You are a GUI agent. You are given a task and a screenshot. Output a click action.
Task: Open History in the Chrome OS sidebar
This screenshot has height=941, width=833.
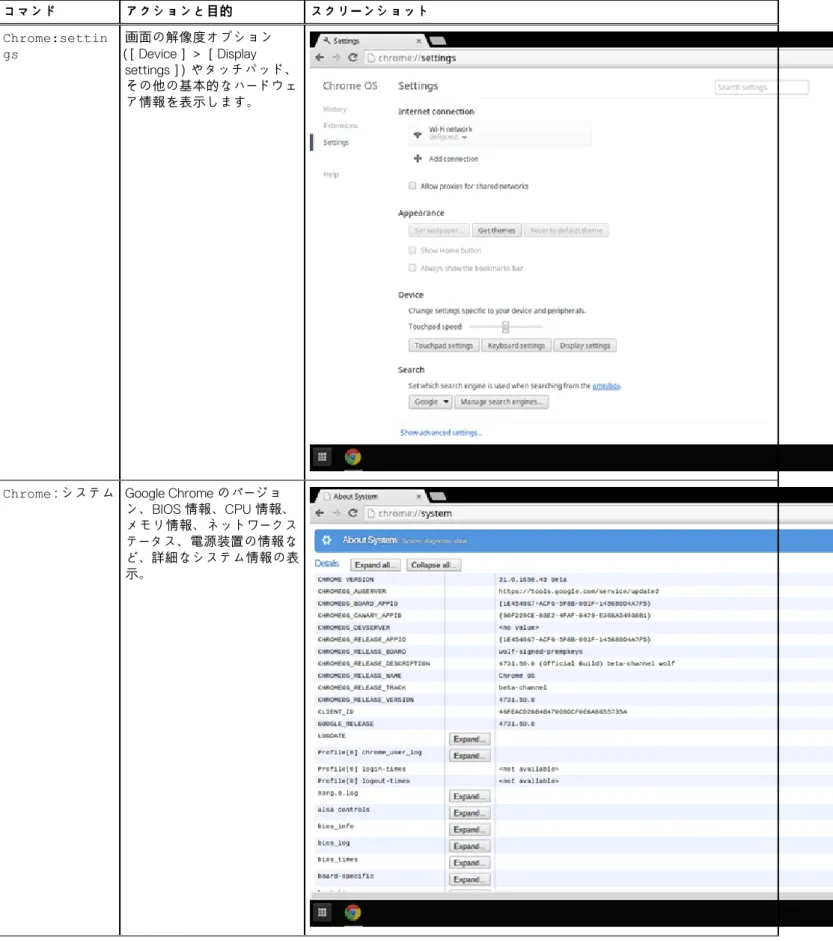click(335, 109)
